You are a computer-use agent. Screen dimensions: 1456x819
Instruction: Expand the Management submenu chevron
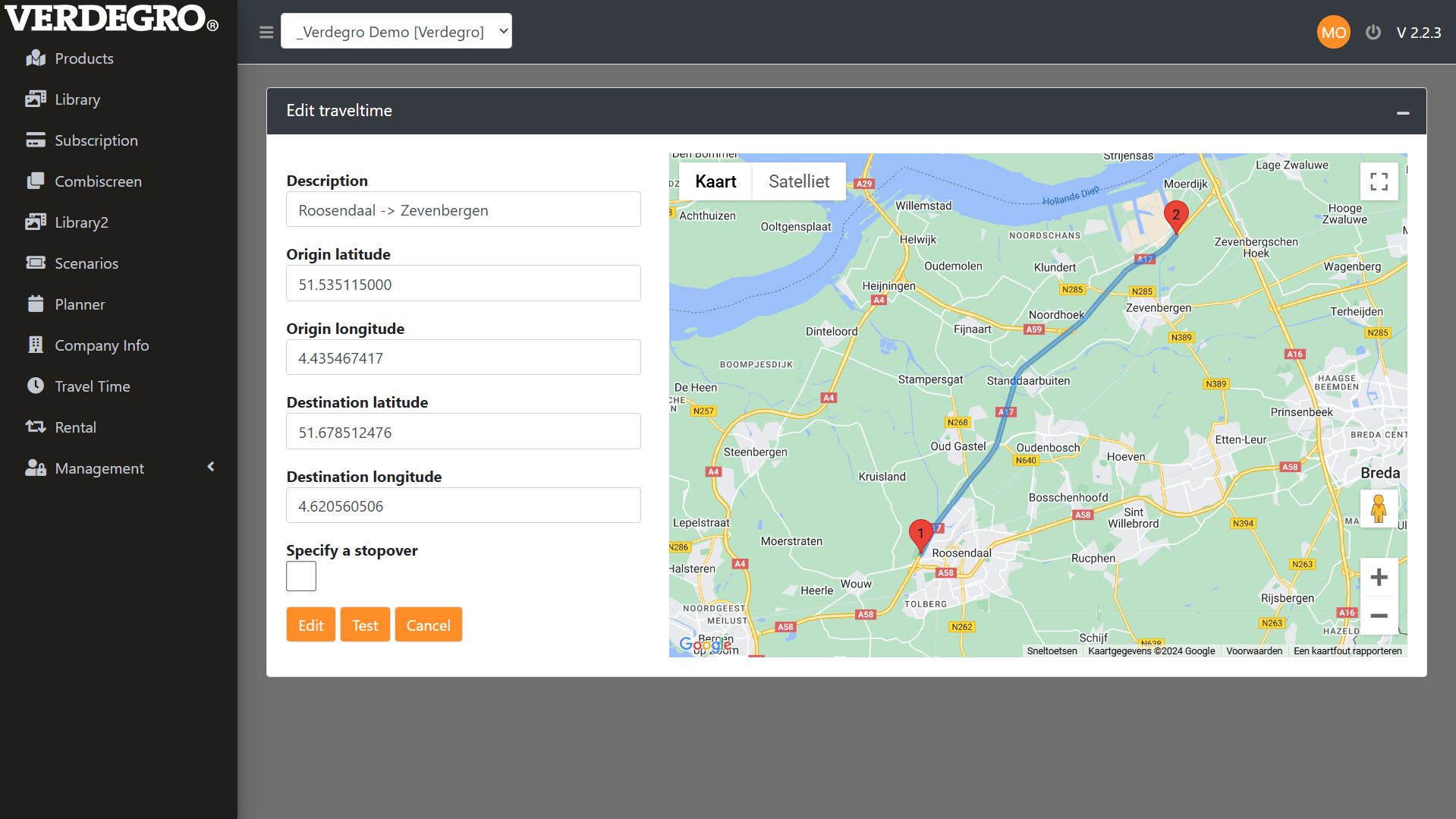coord(211,467)
